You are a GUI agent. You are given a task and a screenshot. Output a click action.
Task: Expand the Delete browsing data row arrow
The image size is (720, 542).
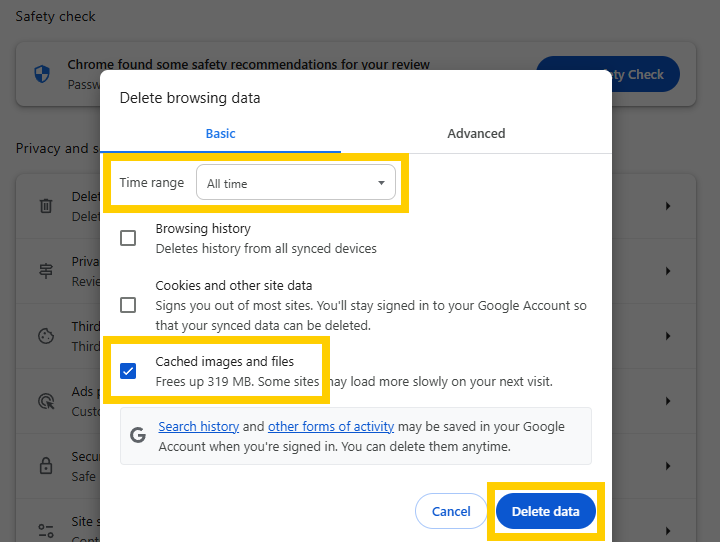tap(668, 206)
